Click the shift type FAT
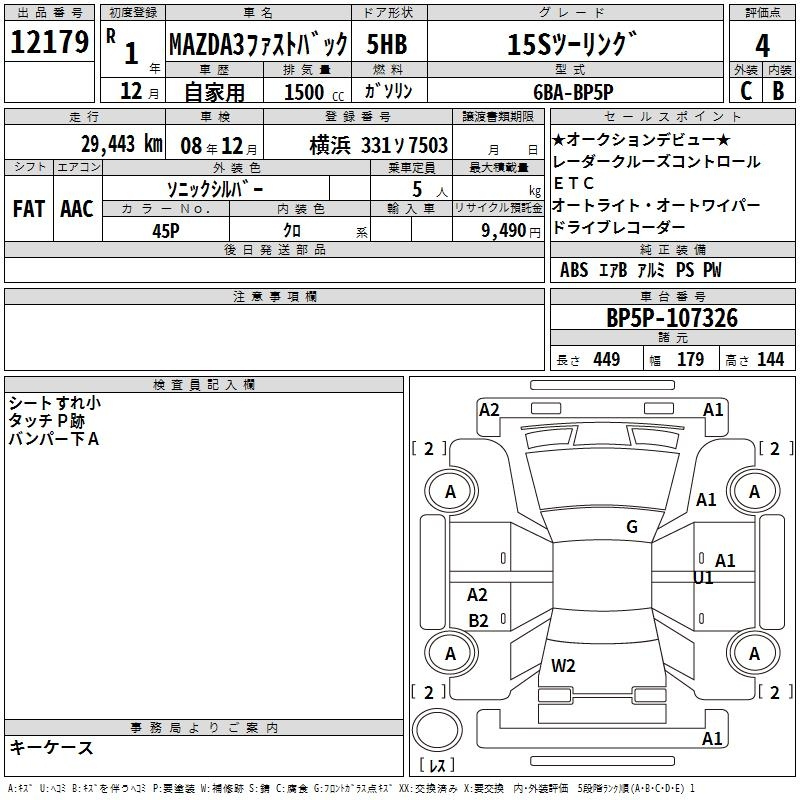Screen dimensions: 800x800 (x=29, y=209)
